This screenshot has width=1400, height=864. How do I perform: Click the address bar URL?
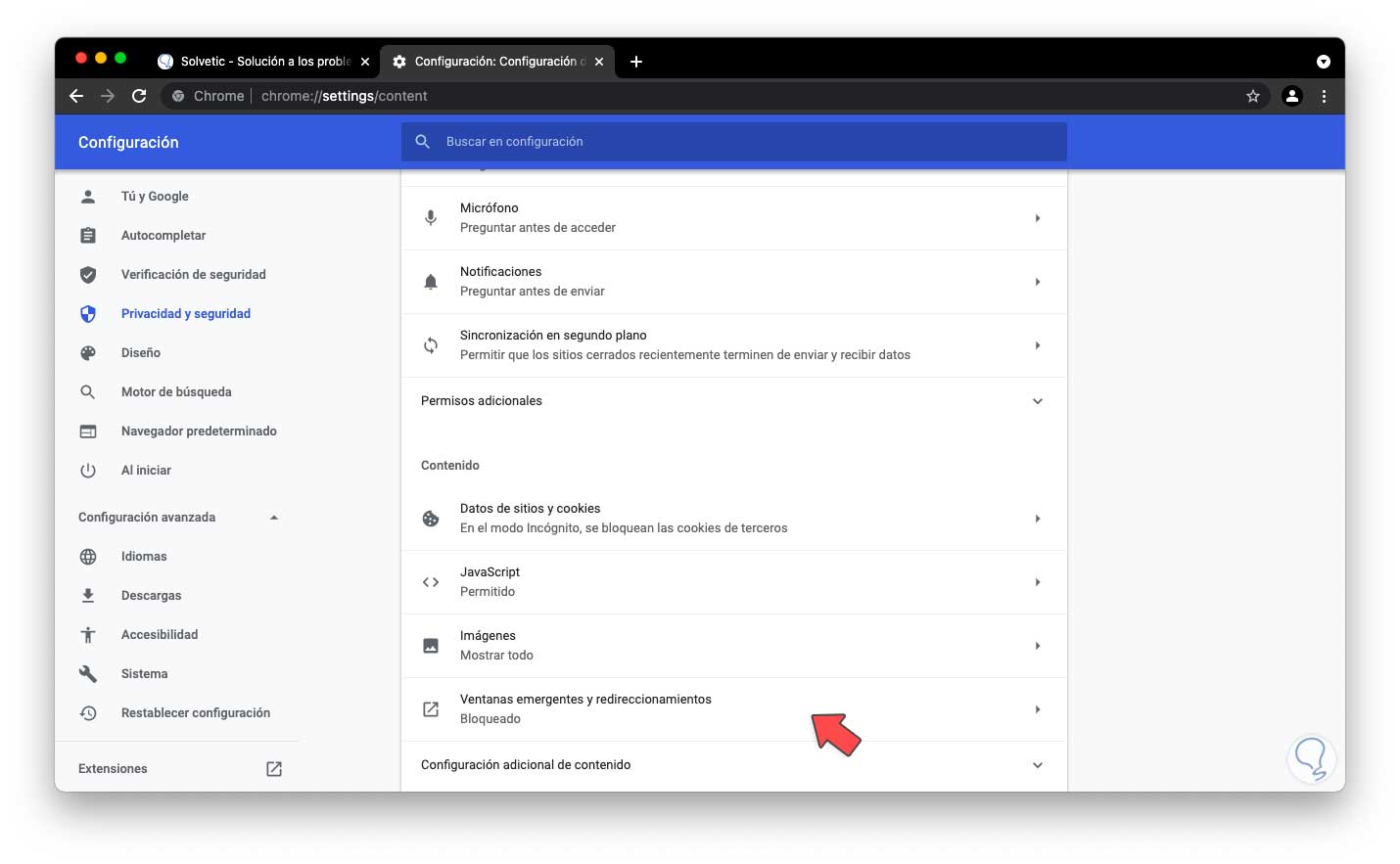click(345, 96)
